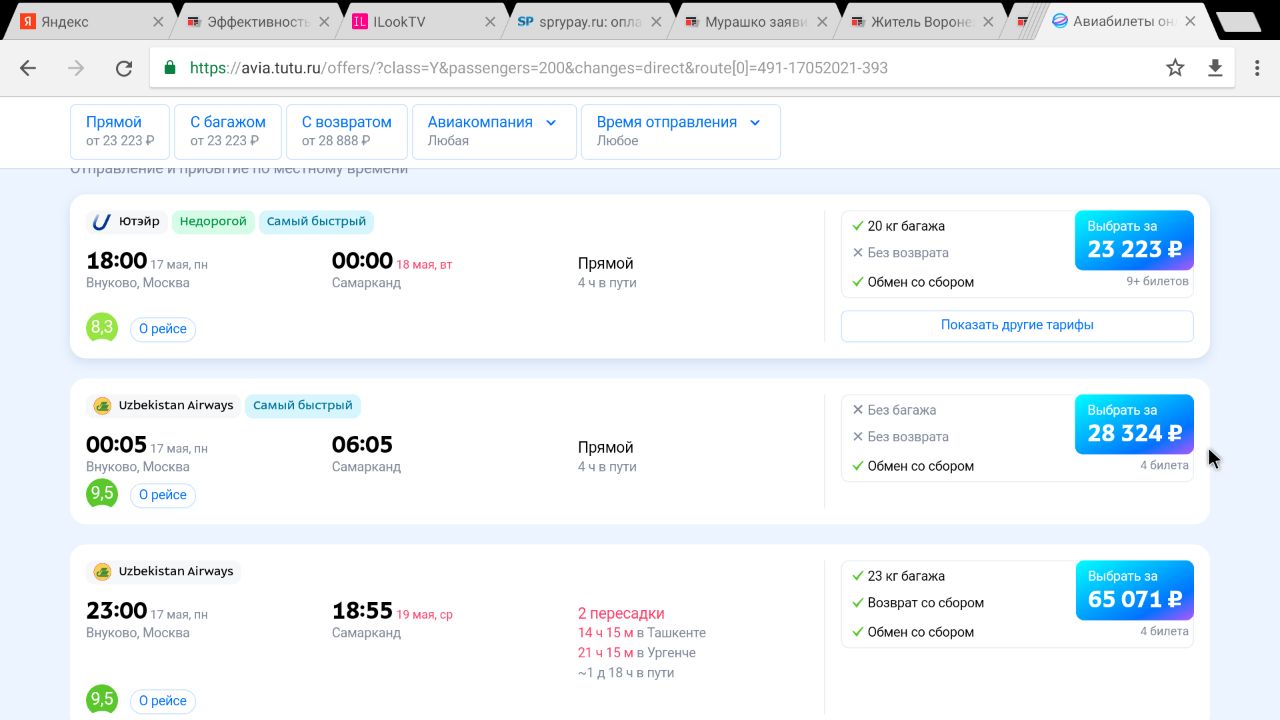Click the 9,5 rating badge on 00:05 flight

coord(102,493)
